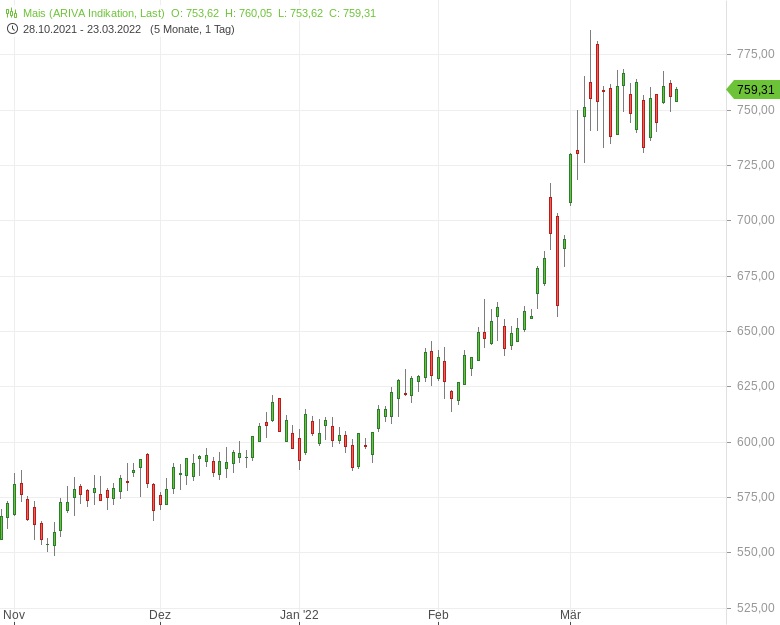The height and width of the screenshot is (625, 780).
Task: Click the 525,00 price axis label
Action: click(756, 608)
